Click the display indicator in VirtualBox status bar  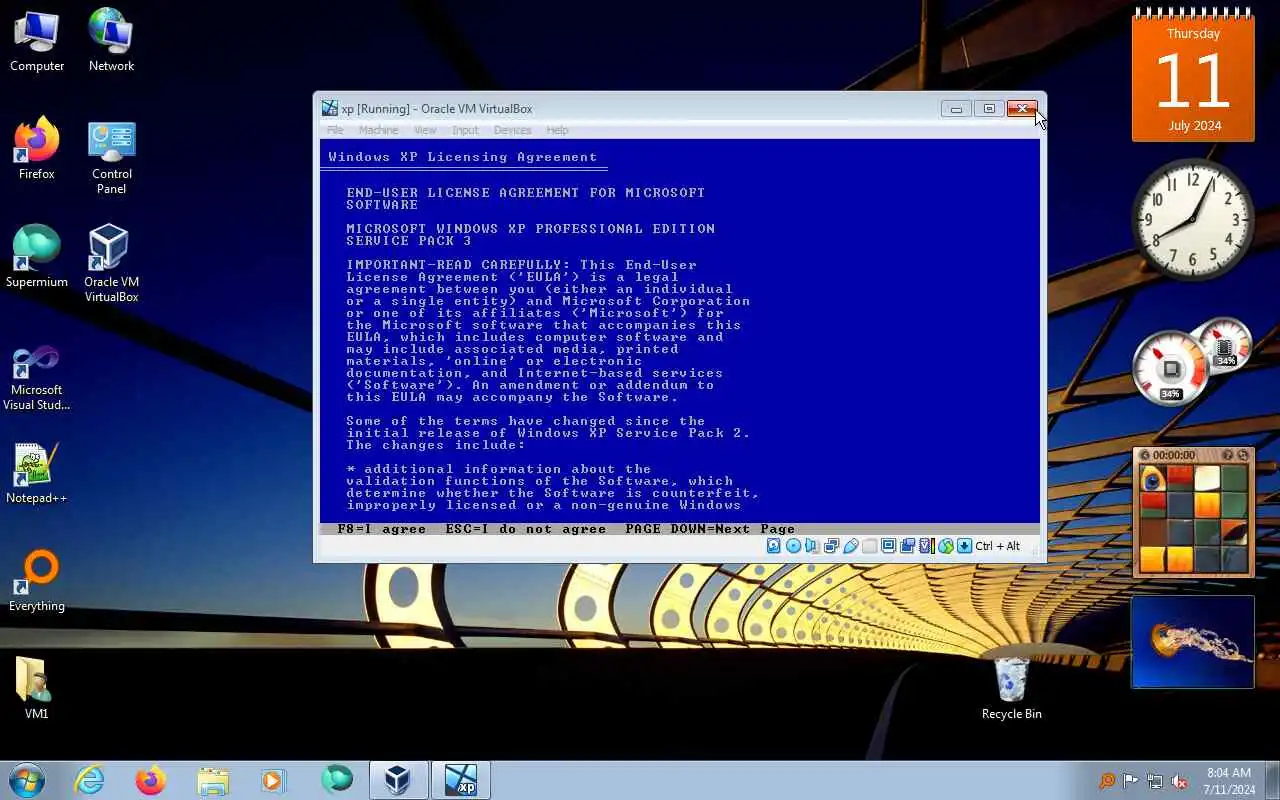(x=888, y=546)
